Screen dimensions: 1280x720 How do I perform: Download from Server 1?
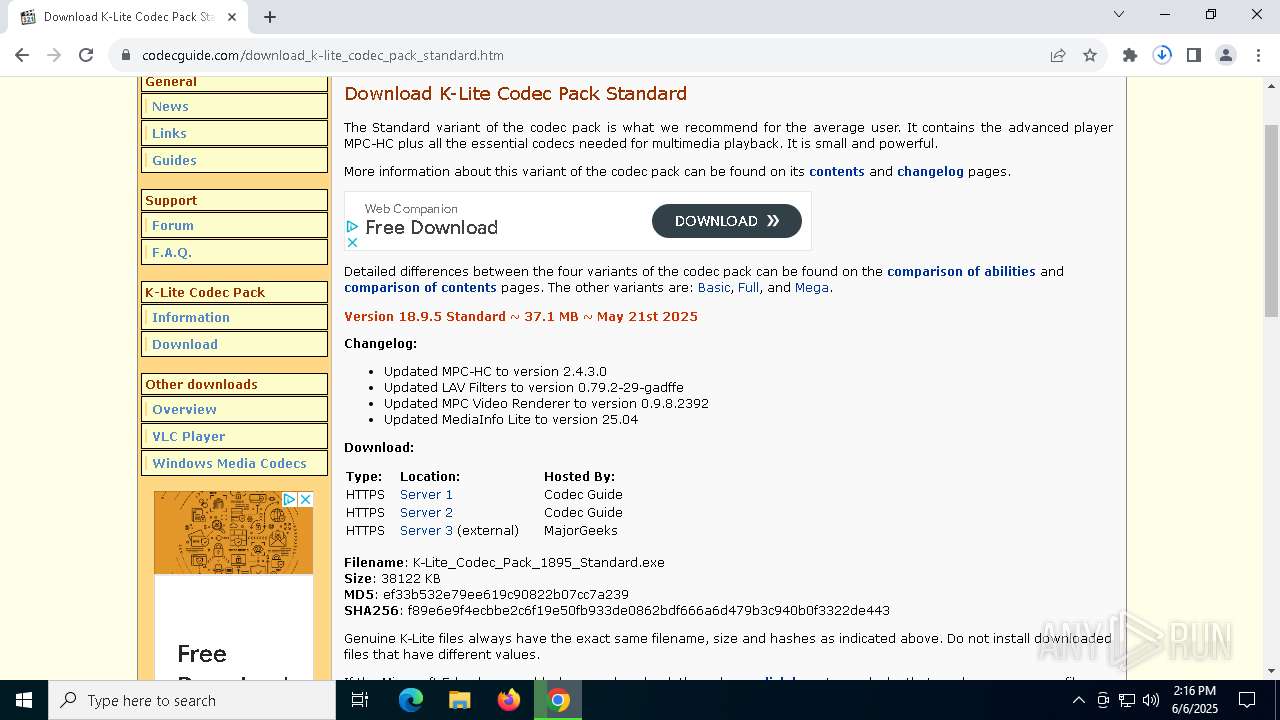(x=426, y=495)
